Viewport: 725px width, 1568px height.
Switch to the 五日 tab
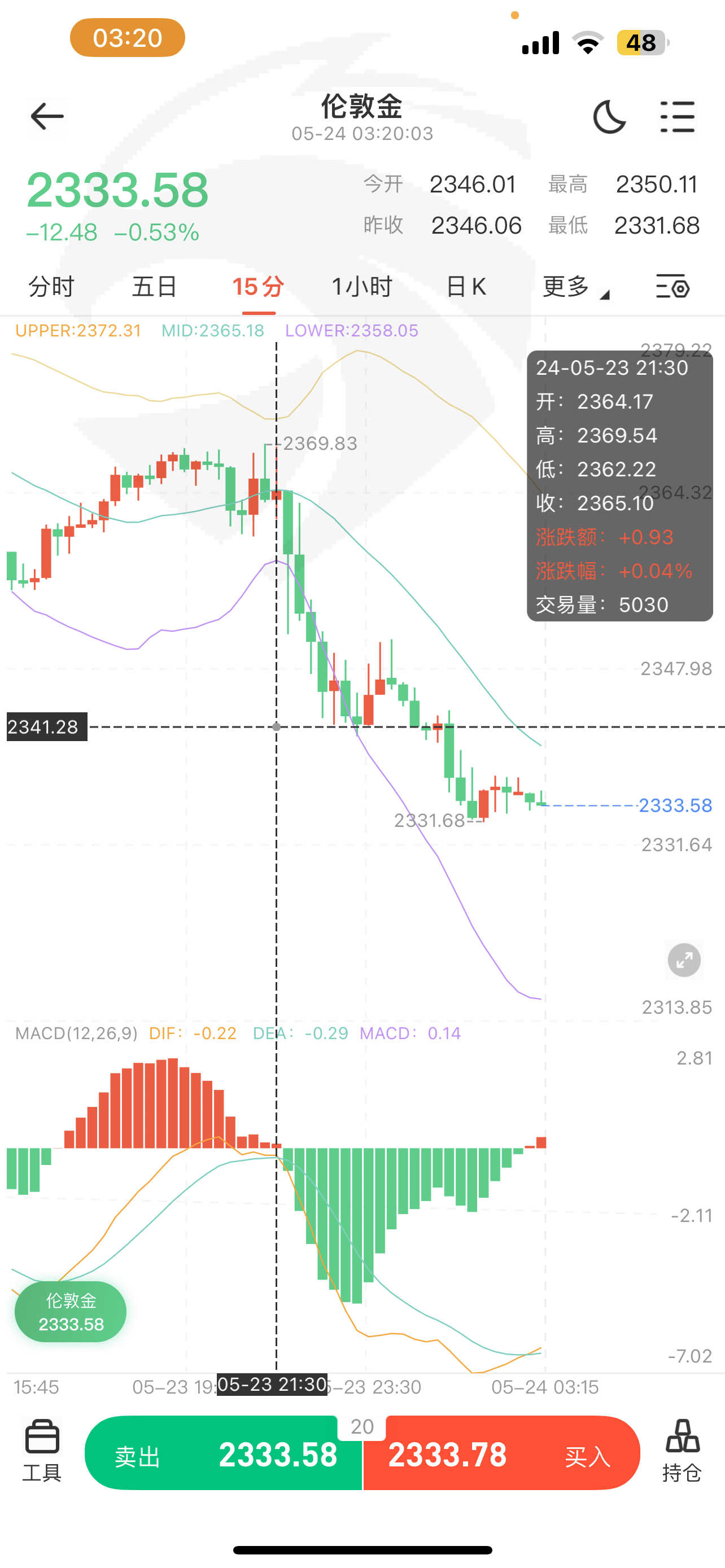[x=155, y=286]
